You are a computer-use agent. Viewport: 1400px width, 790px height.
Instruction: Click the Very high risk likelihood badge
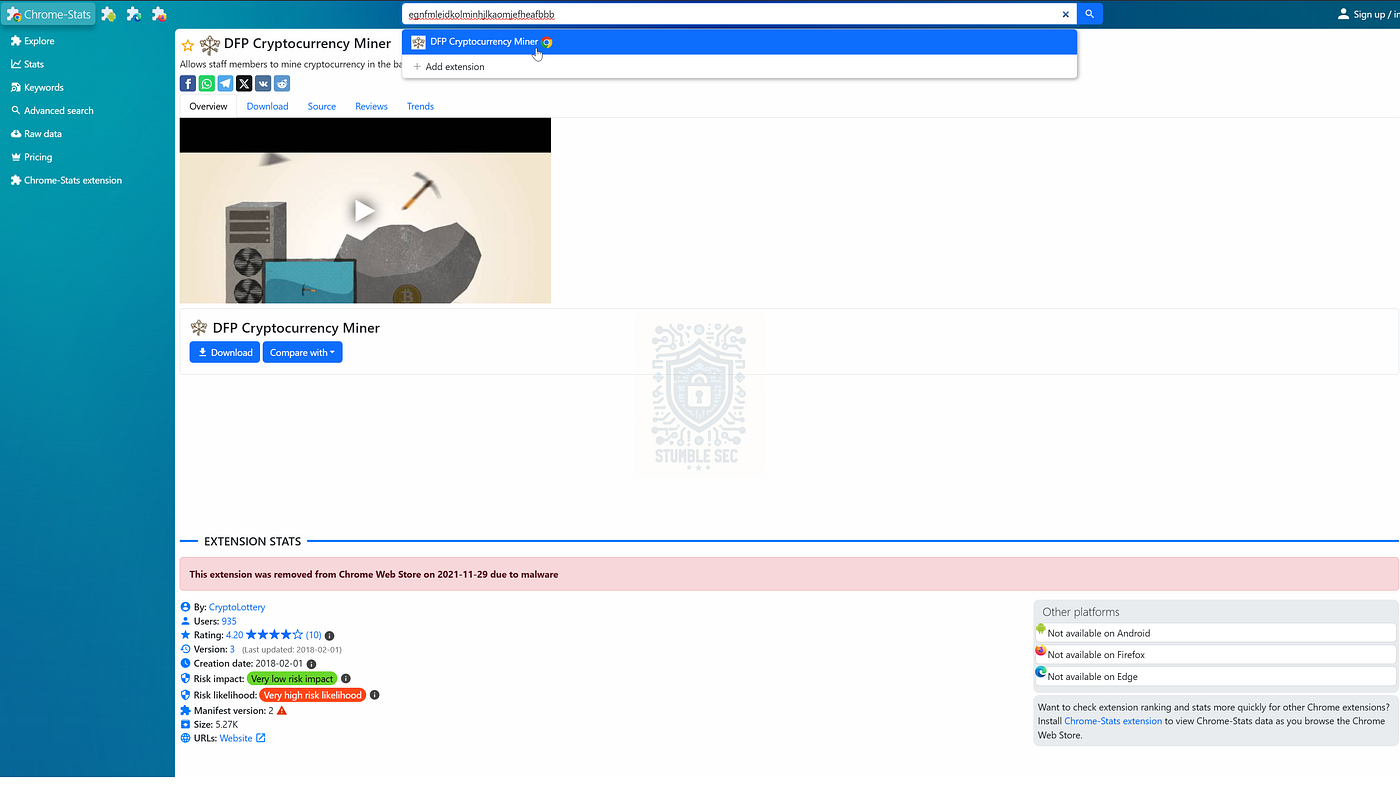pos(312,695)
